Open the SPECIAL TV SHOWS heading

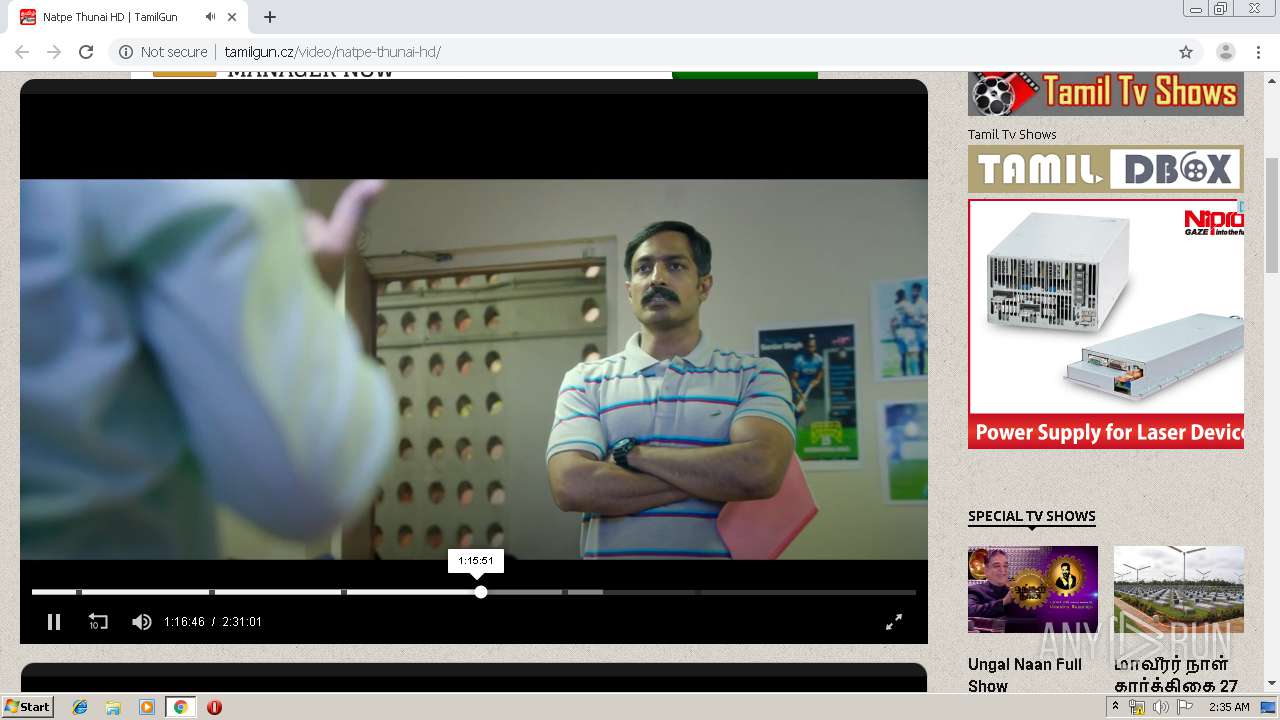click(x=1032, y=516)
